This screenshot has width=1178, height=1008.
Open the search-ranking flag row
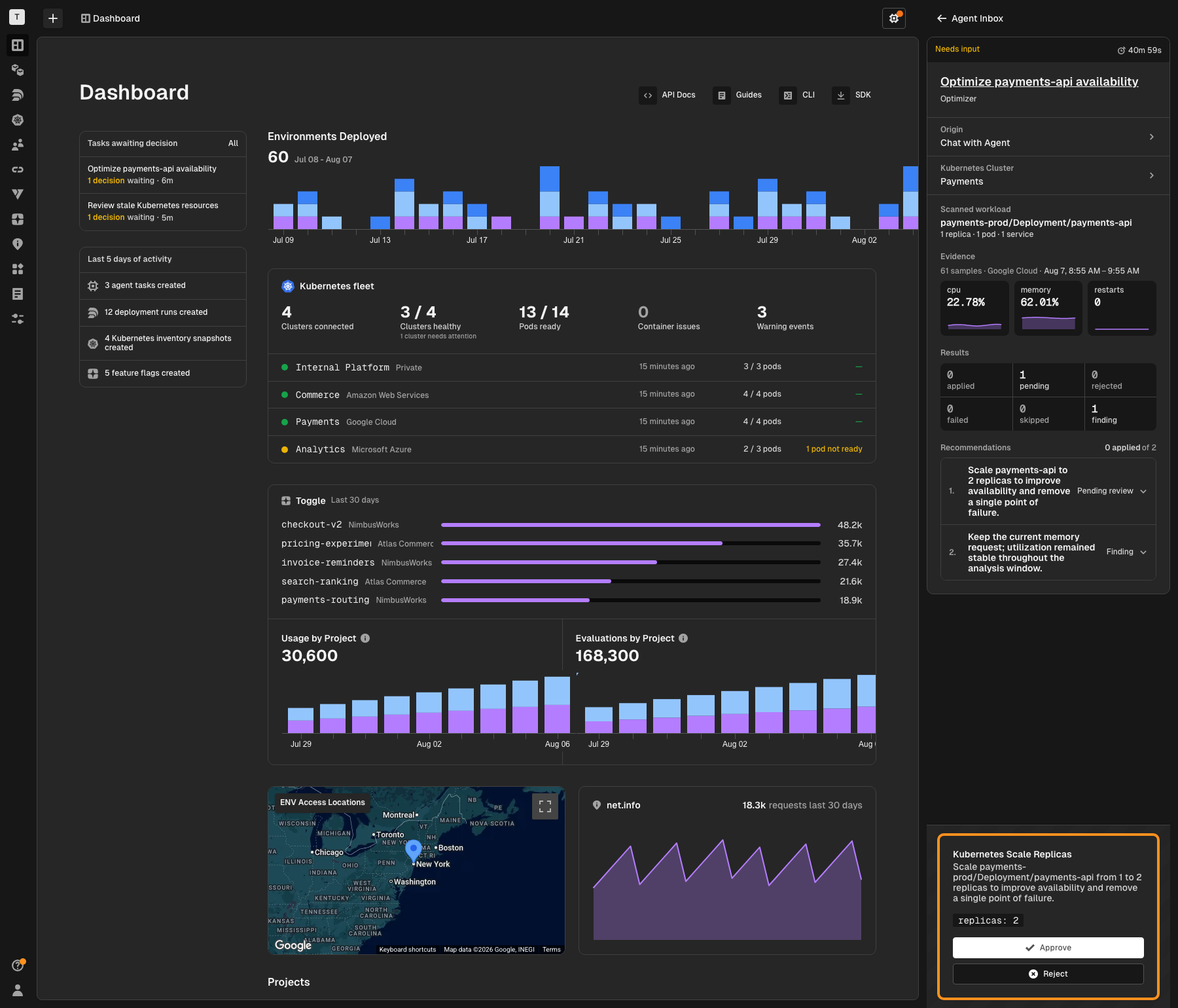pos(572,581)
